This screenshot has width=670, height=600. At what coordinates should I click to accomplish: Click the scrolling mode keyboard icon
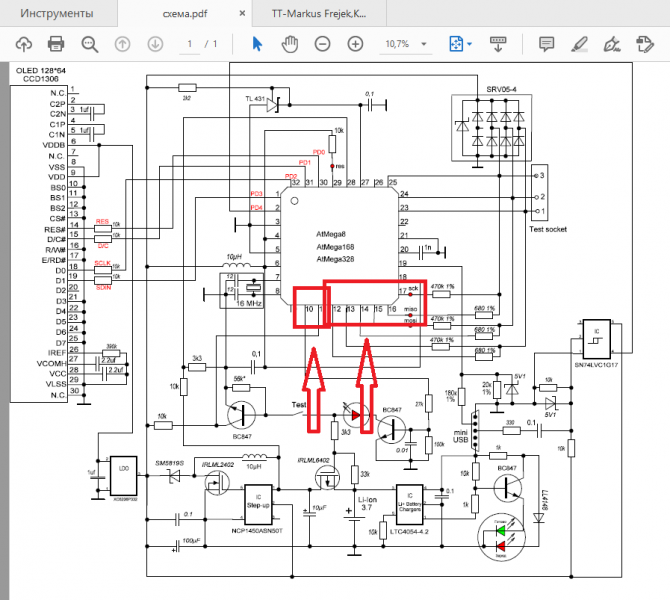(498, 44)
